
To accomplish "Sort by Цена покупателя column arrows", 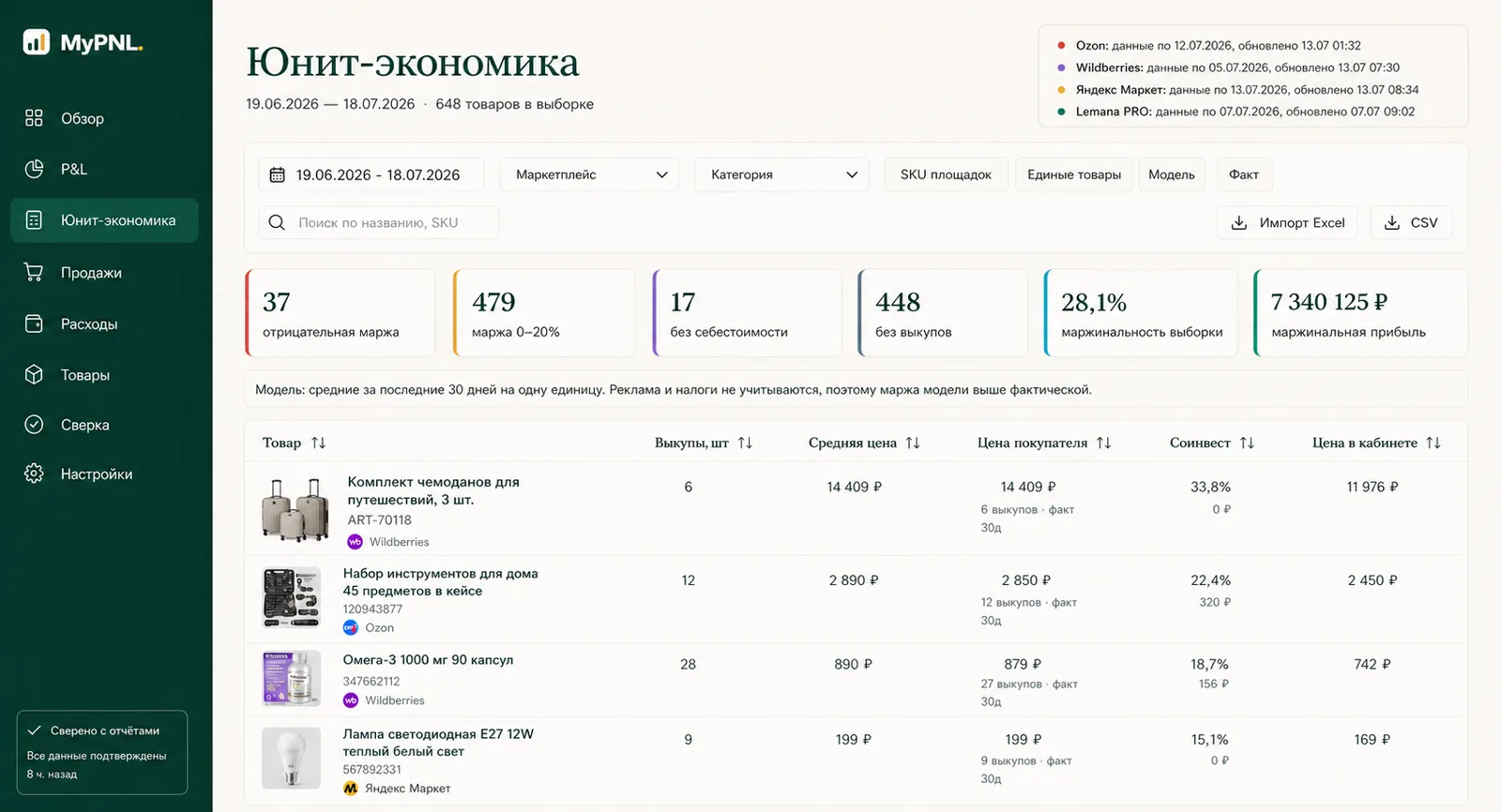I will 1103,443.
